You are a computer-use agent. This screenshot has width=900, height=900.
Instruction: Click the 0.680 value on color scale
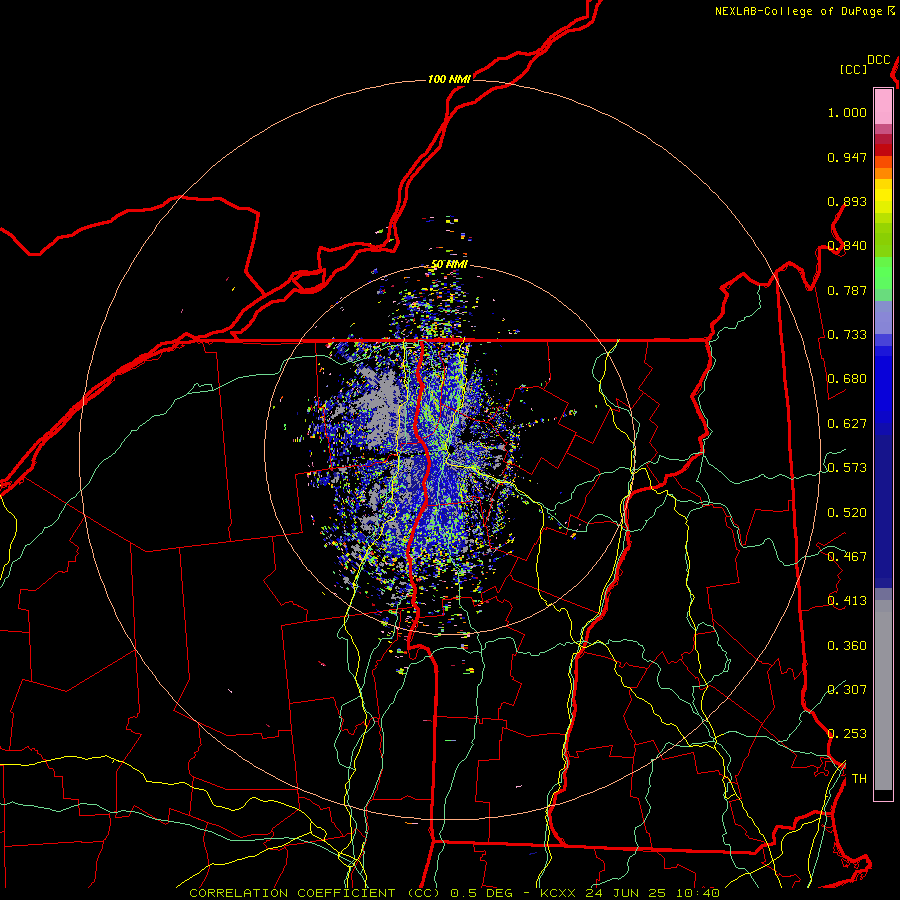click(847, 379)
